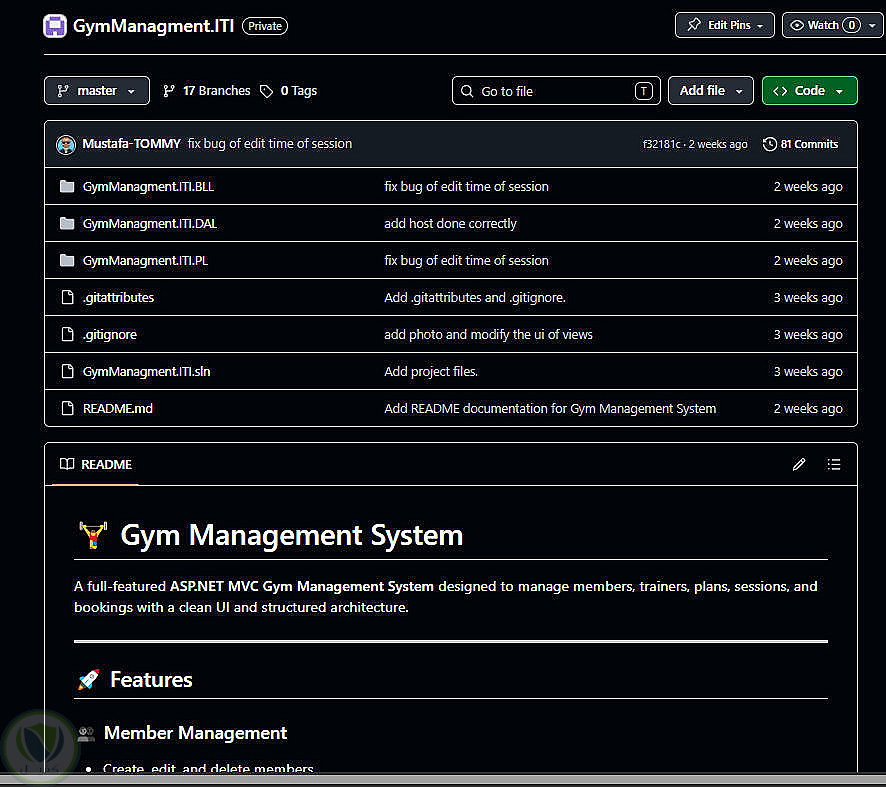
Task: Click the latest commit message in the header row
Action: (270, 144)
